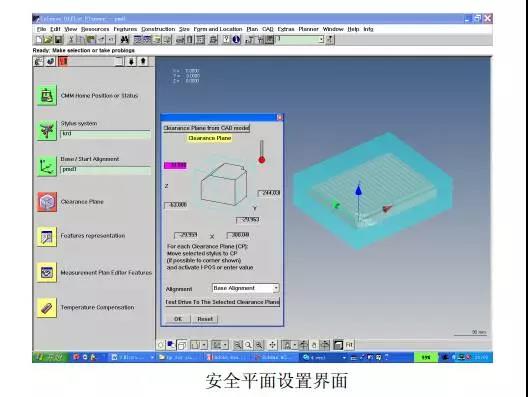Click the Clearance Plane cube icon

[x=47, y=202]
